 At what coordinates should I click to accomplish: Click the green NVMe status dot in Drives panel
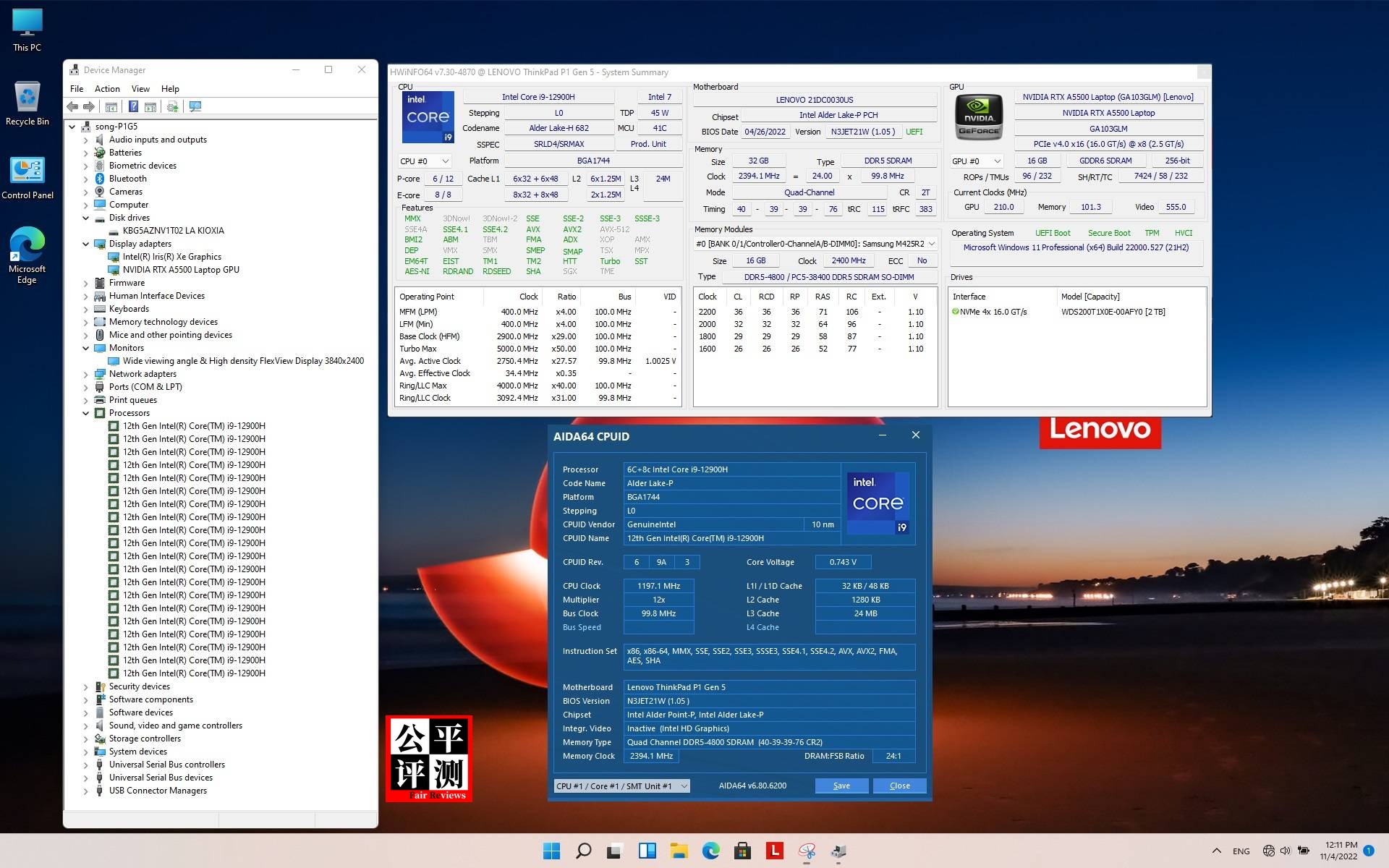956,312
